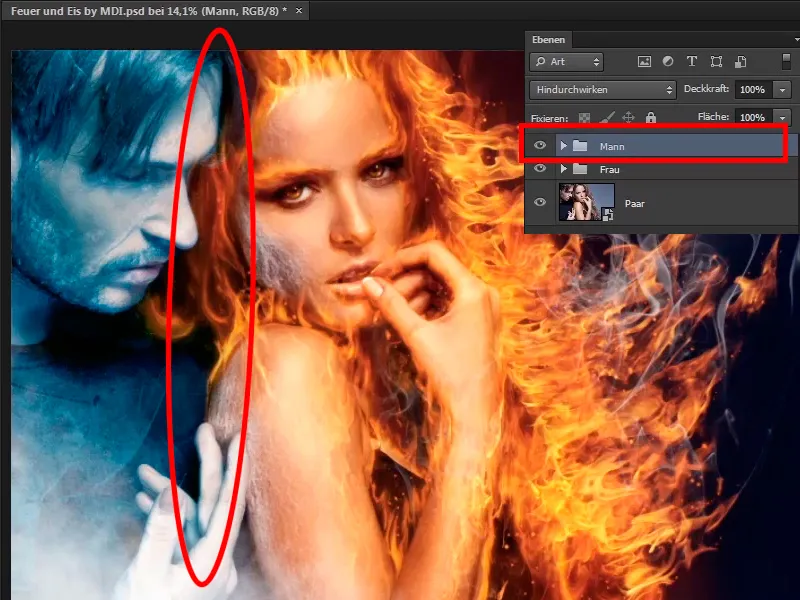Viewport: 800px width, 600px height.
Task: Click the Mann group folder icon
Action: [x=580, y=146]
